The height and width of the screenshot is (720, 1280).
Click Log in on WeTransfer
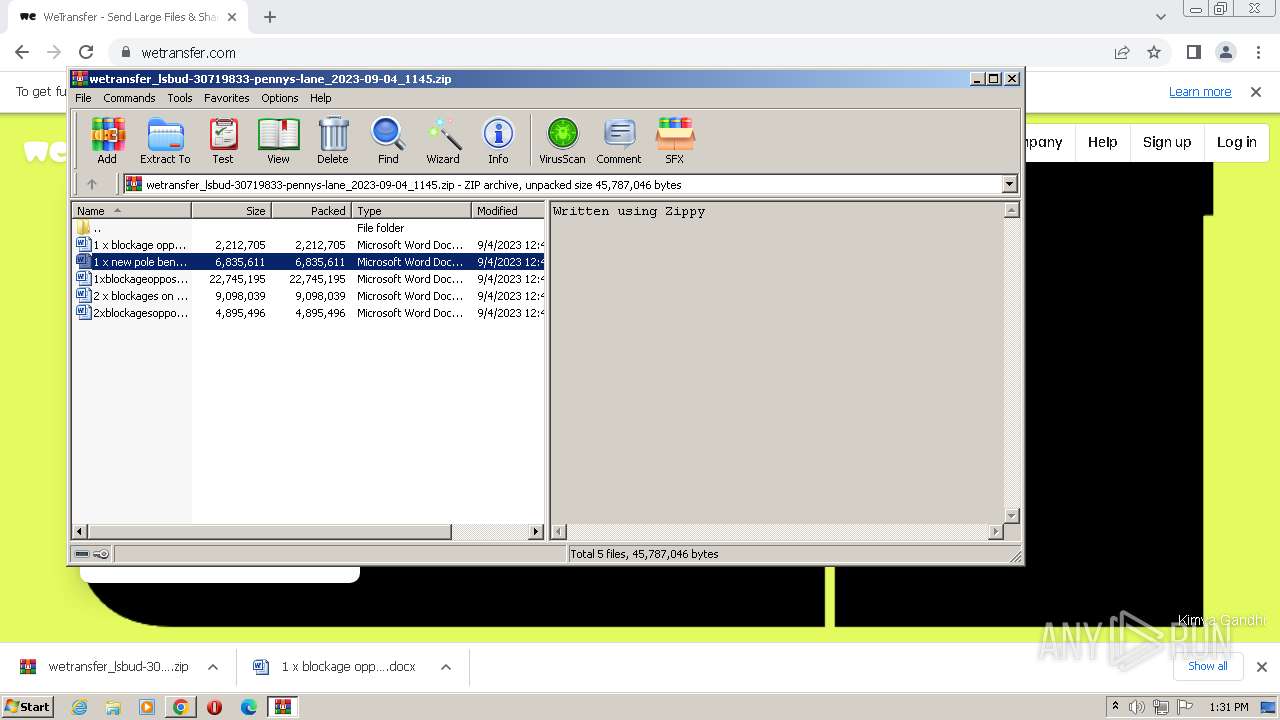pos(1236,142)
